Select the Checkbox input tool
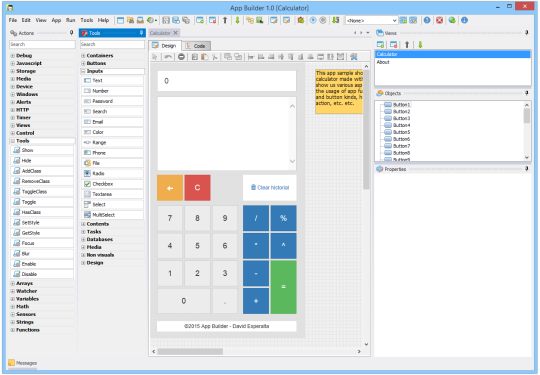 click(x=113, y=184)
